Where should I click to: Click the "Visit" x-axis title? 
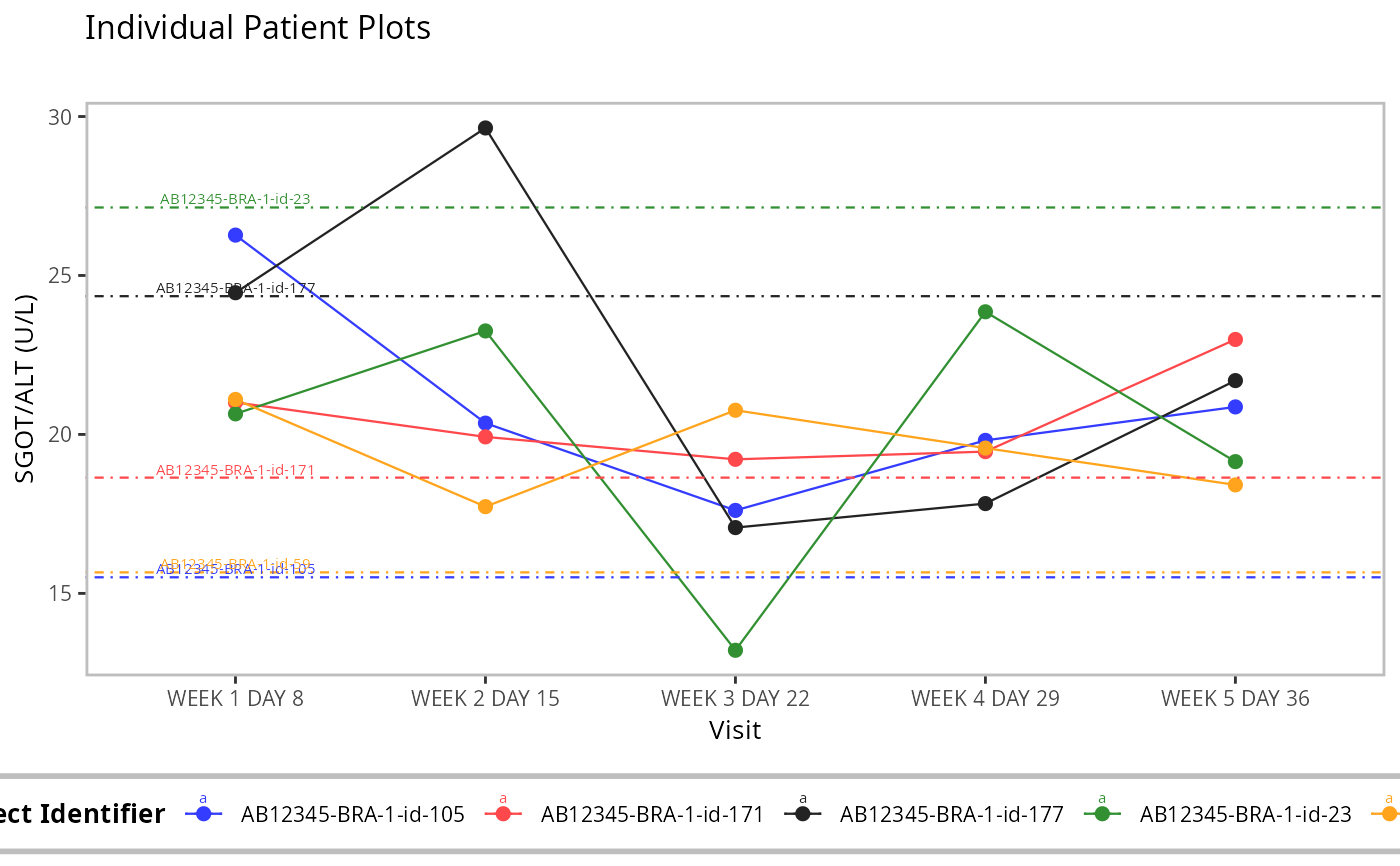coord(735,730)
